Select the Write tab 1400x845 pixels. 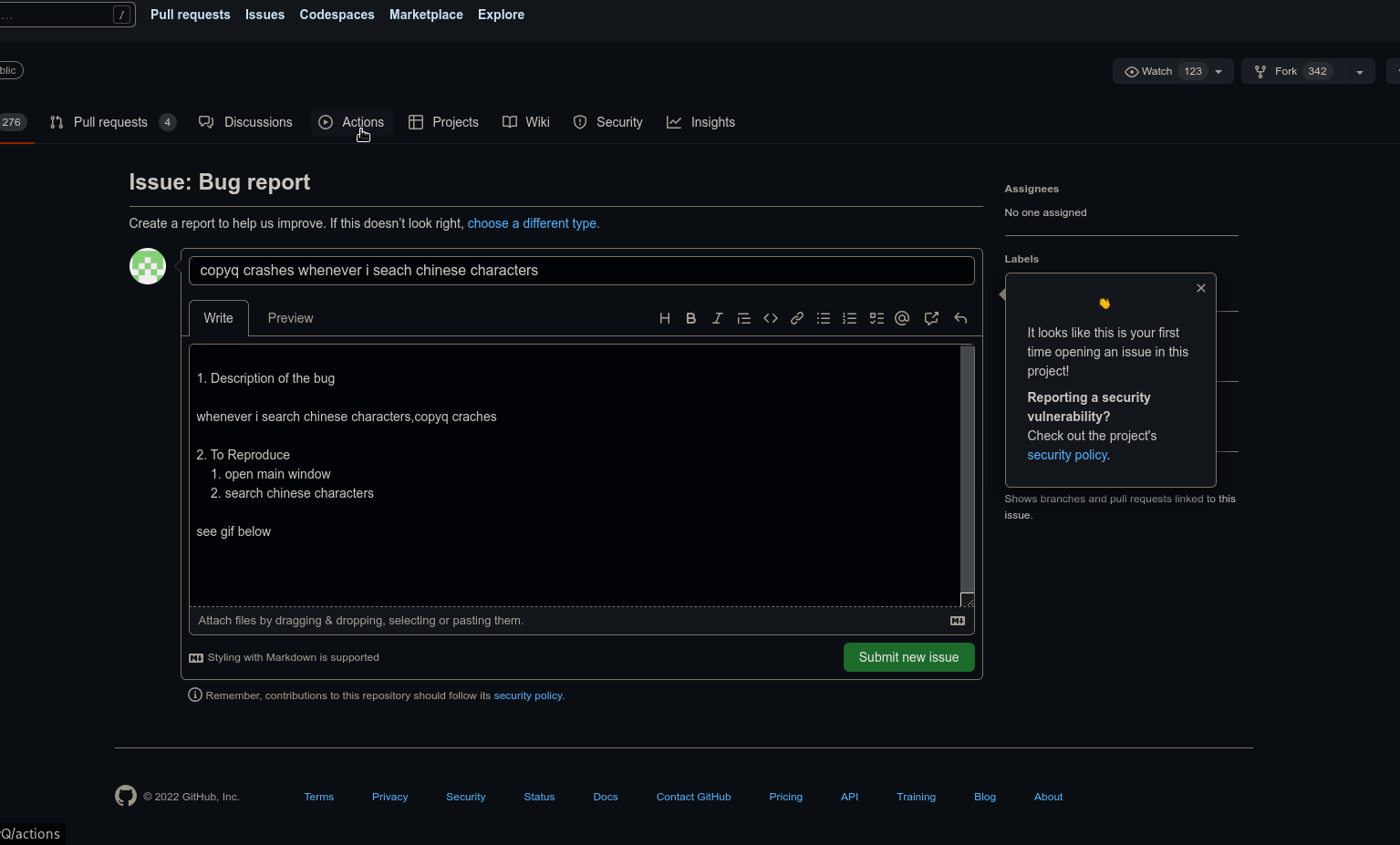point(219,318)
